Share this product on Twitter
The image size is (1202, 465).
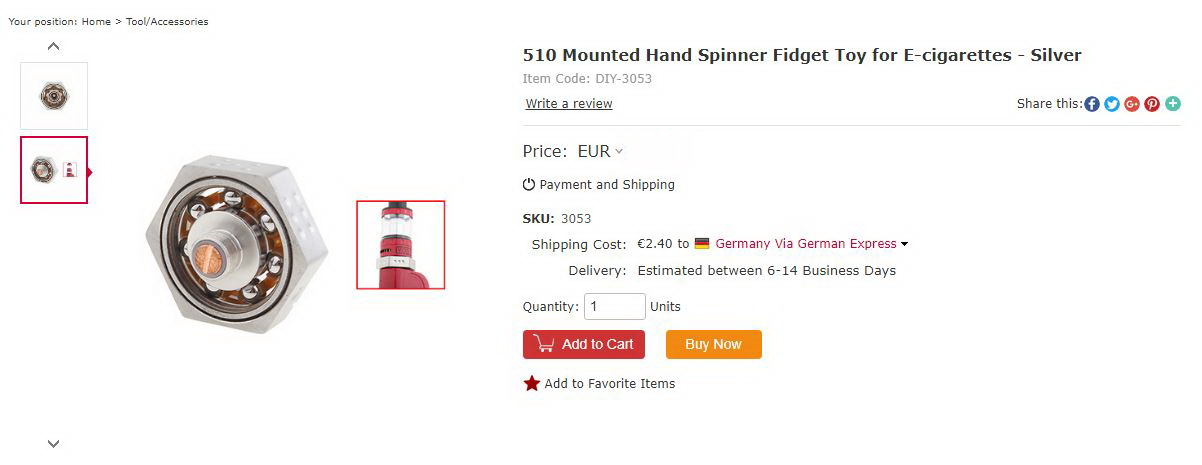click(1112, 104)
